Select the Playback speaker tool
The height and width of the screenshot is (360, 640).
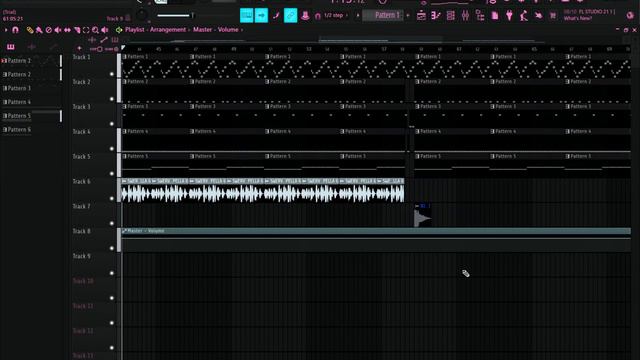[x=105, y=30]
